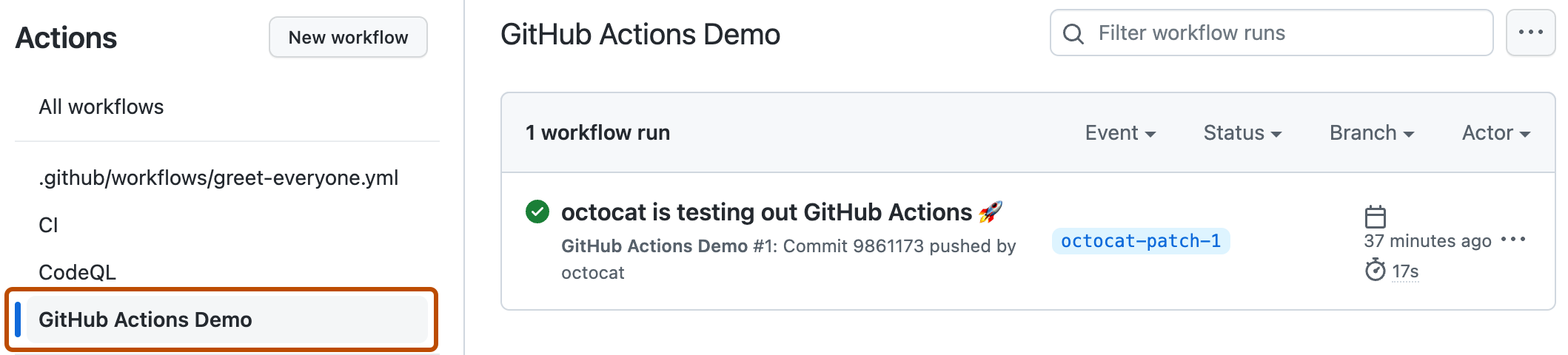Open the CodeQL workflow in the sidebar
This screenshot has height=355, width=1568.
[77, 272]
